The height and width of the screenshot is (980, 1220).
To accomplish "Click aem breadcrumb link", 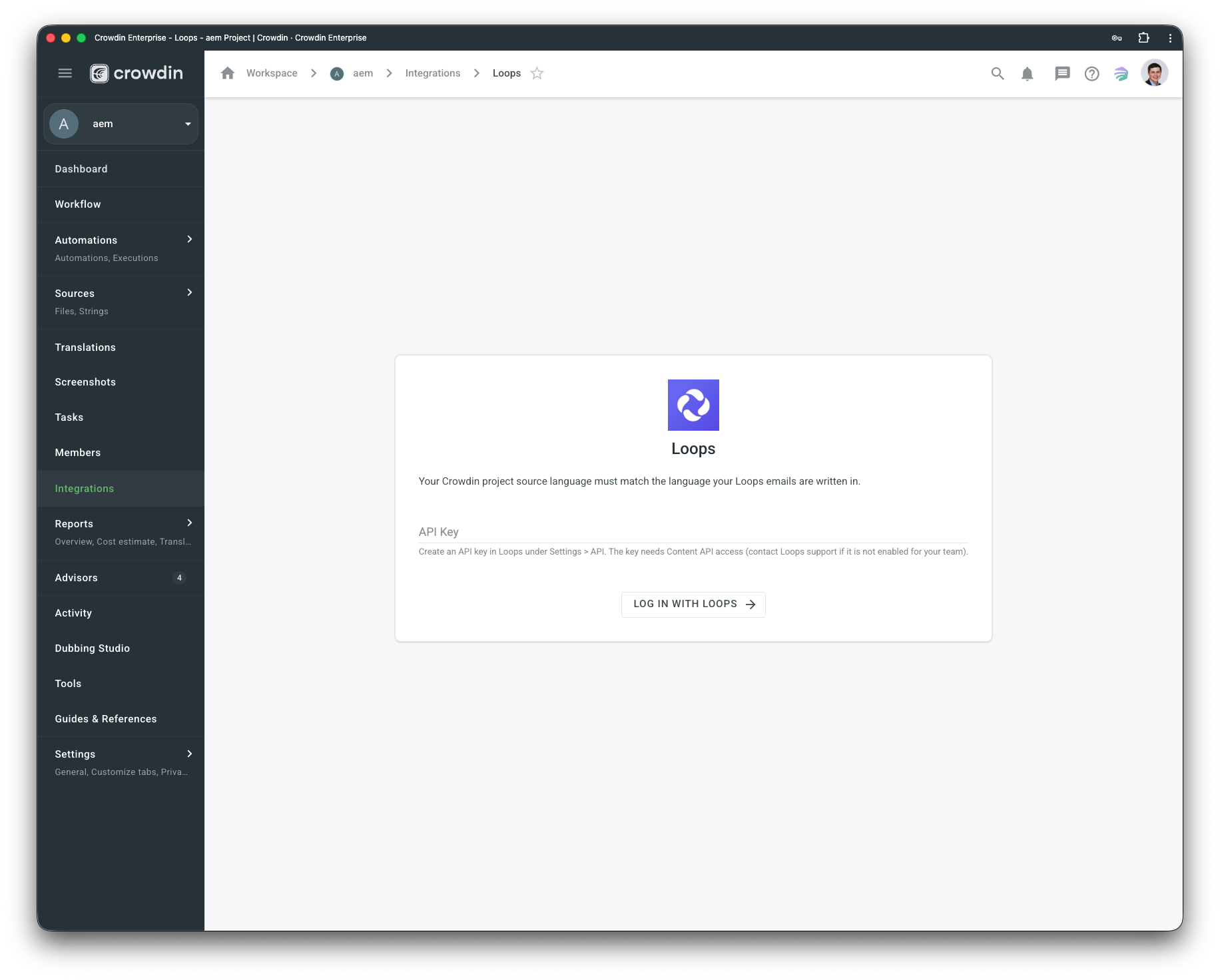I will coord(363,73).
